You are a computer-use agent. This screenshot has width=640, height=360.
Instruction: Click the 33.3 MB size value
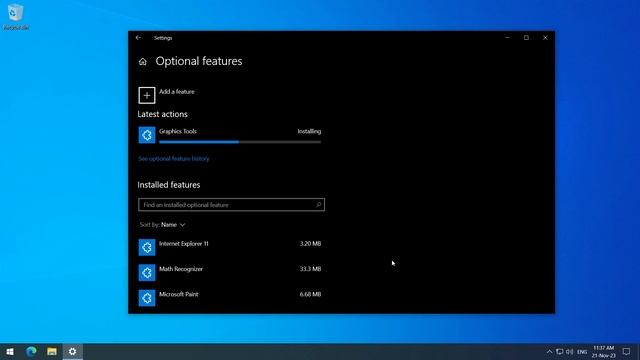(310, 269)
